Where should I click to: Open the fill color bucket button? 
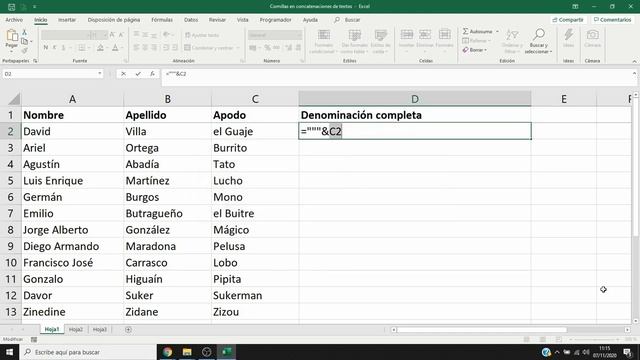[100, 48]
